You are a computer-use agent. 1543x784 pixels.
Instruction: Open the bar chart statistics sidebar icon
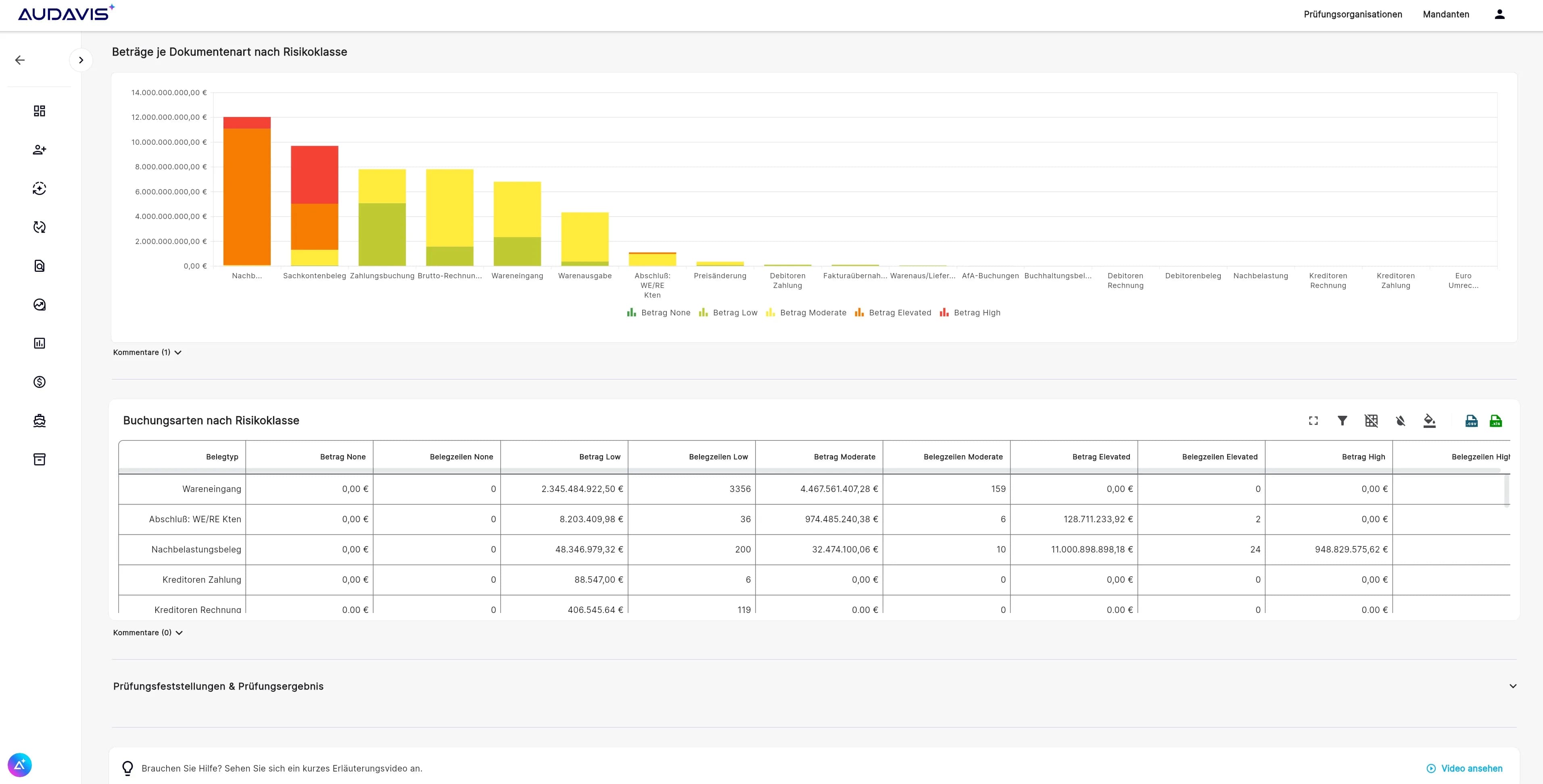coord(40,343)
